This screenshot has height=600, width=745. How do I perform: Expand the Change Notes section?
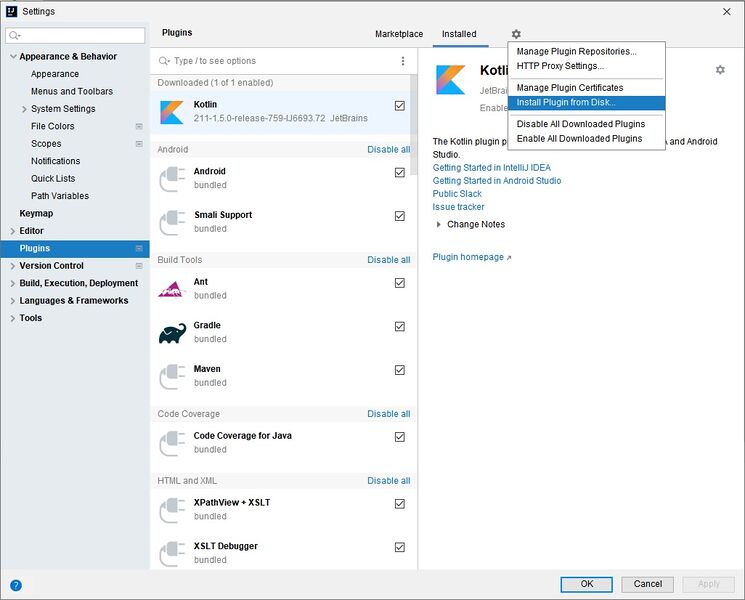pos(439,225)
